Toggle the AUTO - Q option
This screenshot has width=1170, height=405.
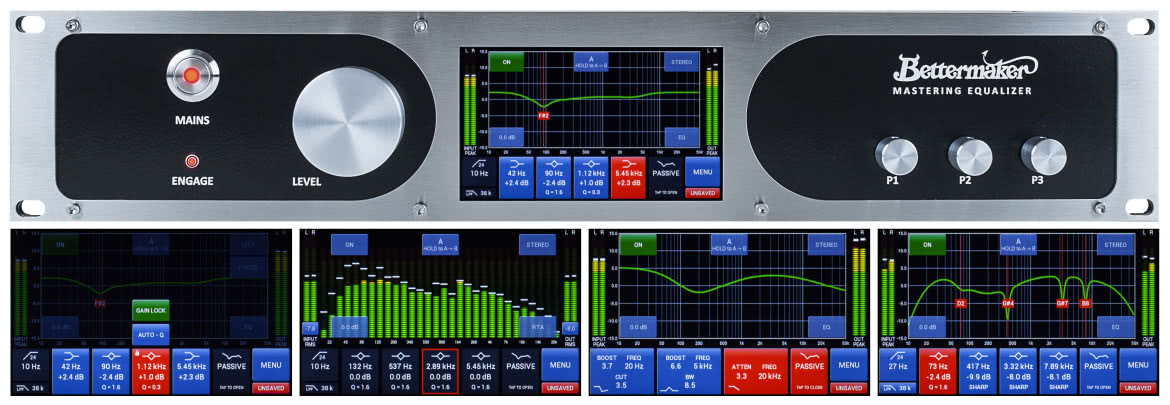click(x=151, y=334)
